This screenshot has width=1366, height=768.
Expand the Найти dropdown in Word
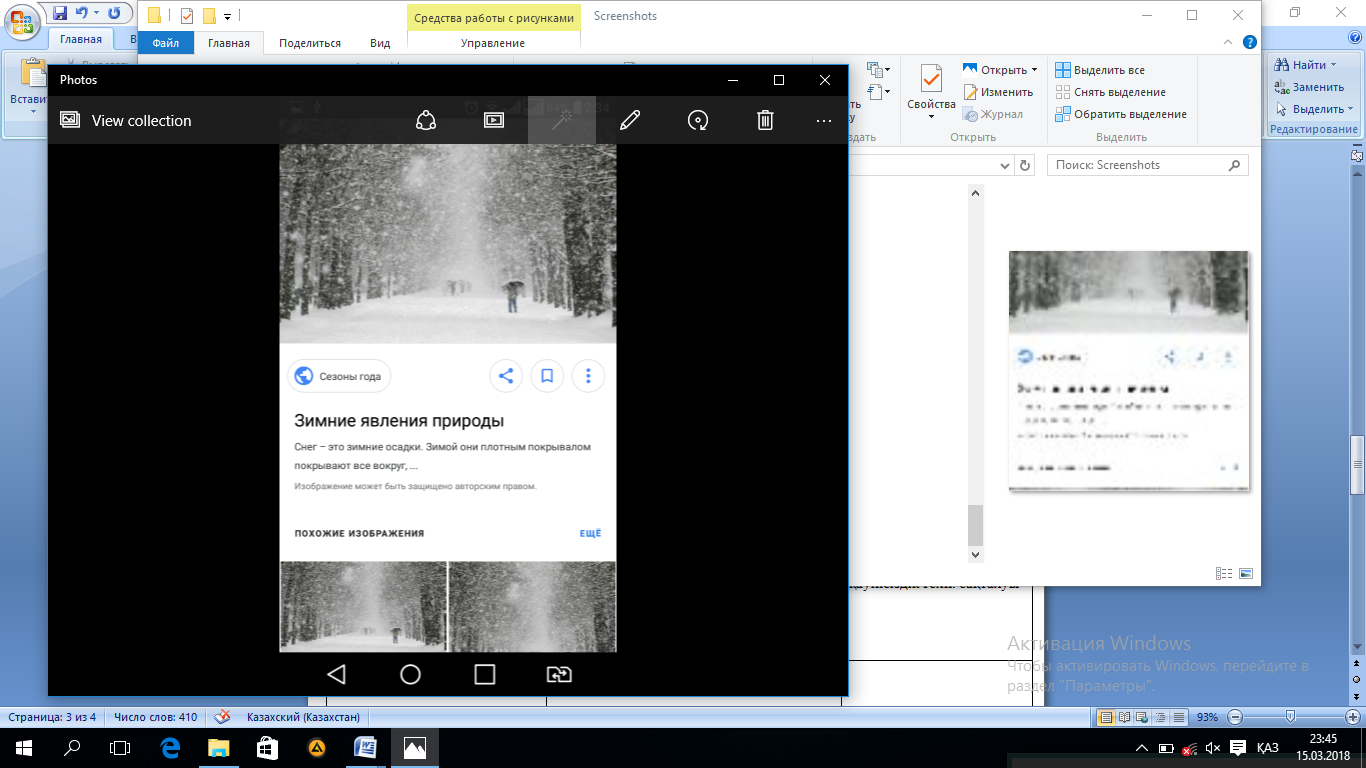click(x=1335, y=65)
